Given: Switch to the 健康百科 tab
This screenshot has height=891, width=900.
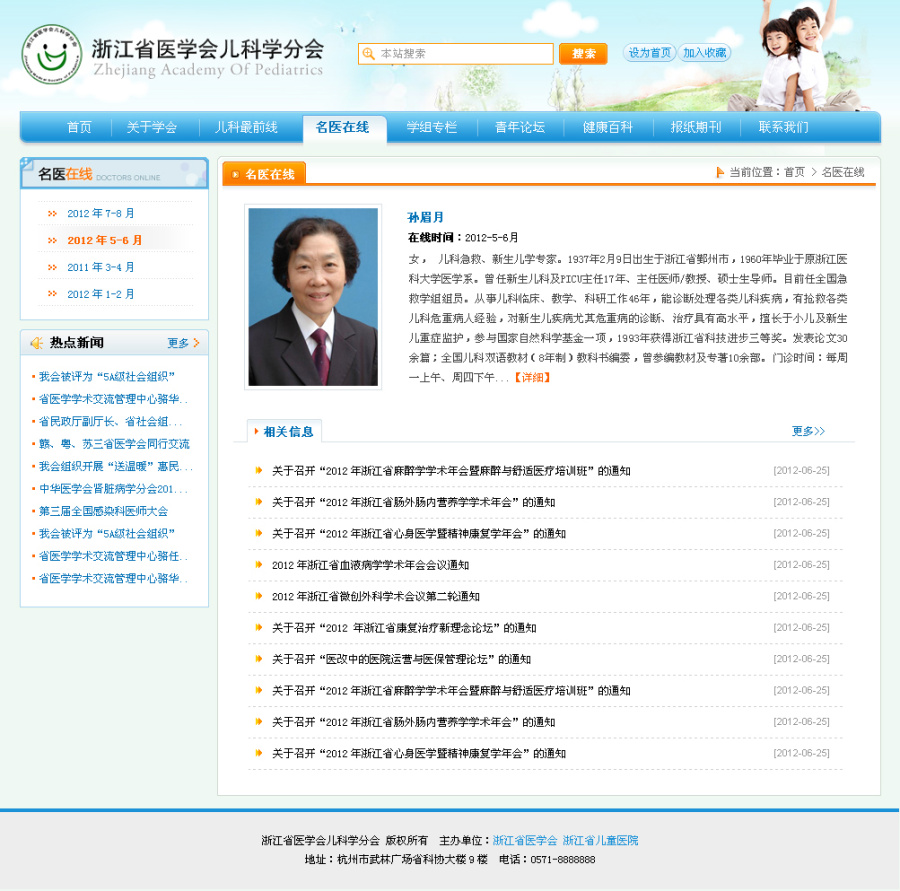Looking at the screenshot, I should [x=607, y=128].
